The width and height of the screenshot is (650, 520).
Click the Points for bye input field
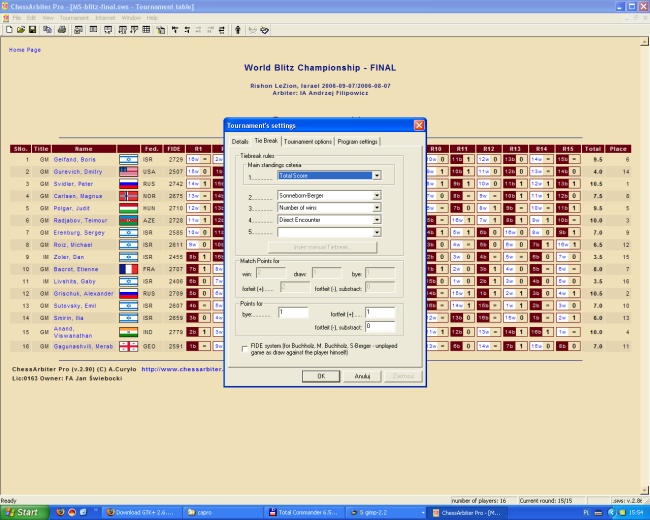(x=293, y=312)
